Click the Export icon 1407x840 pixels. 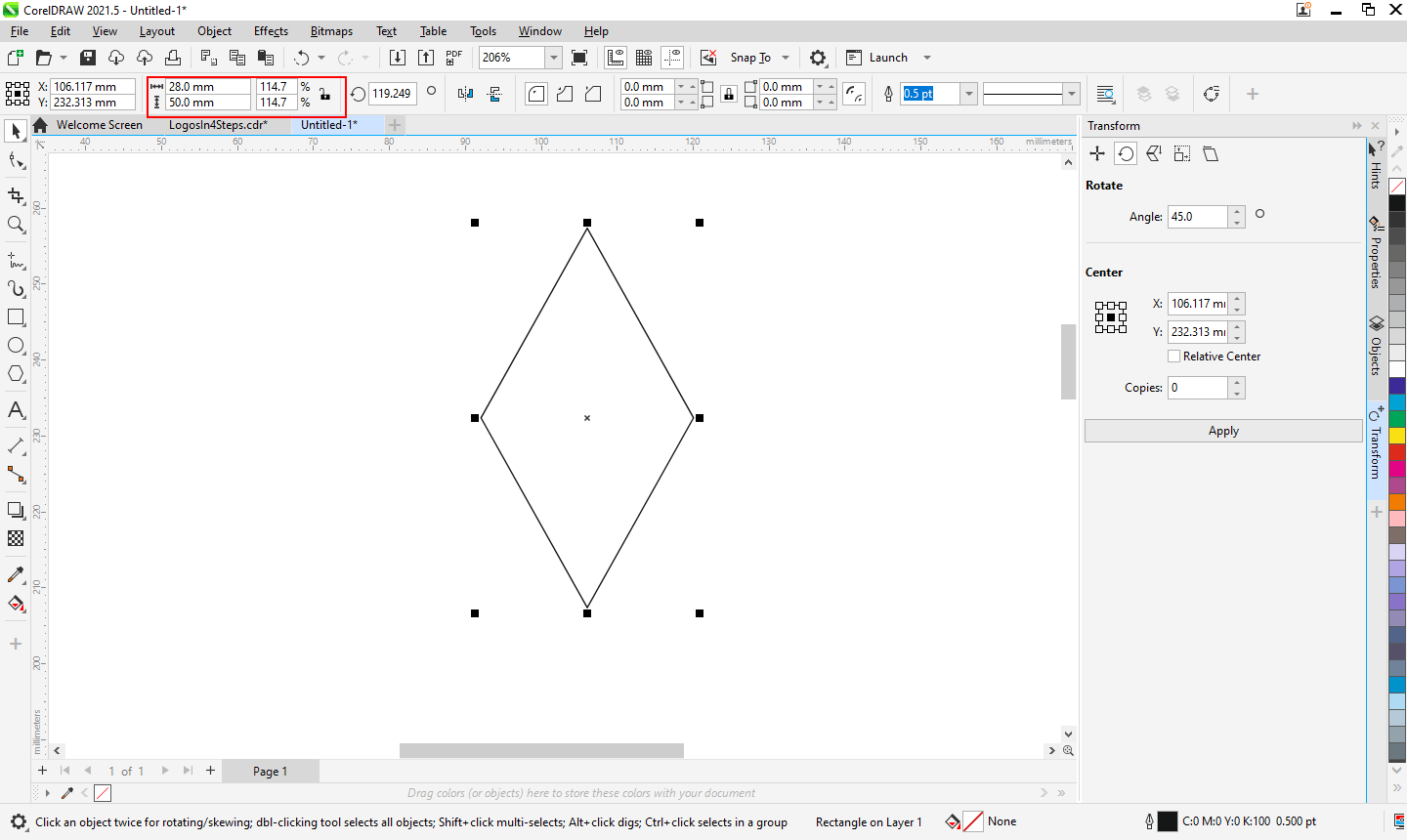426,58
